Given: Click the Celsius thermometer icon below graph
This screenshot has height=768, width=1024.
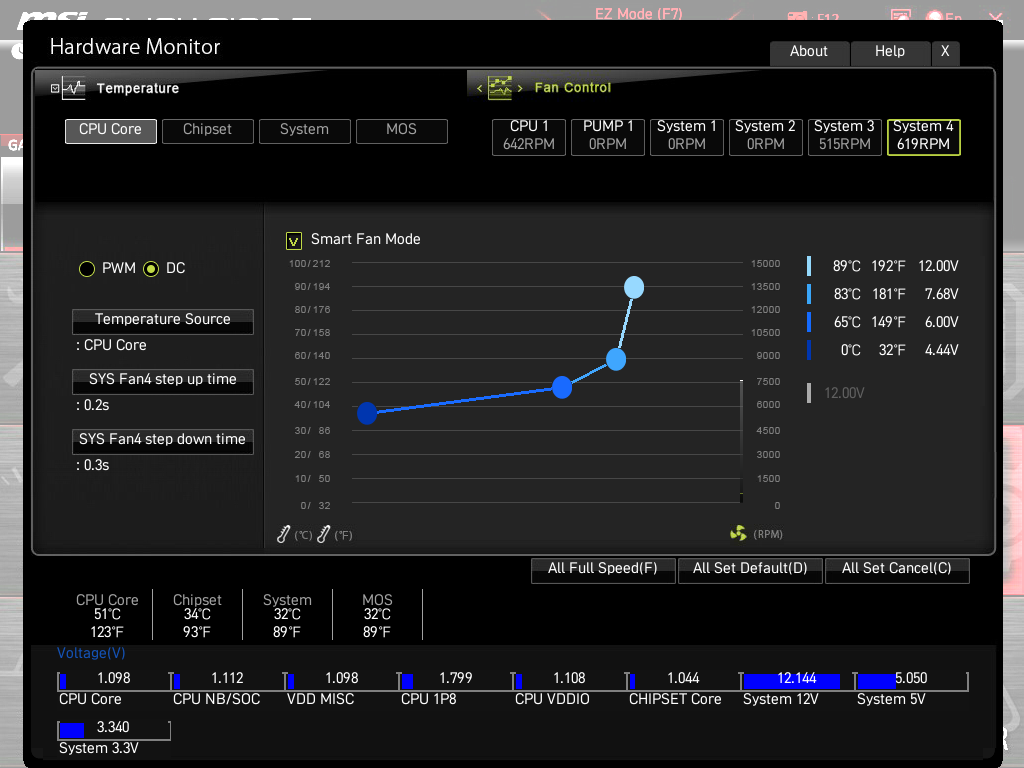Looking at the screenshot, I should pos(283,534).
